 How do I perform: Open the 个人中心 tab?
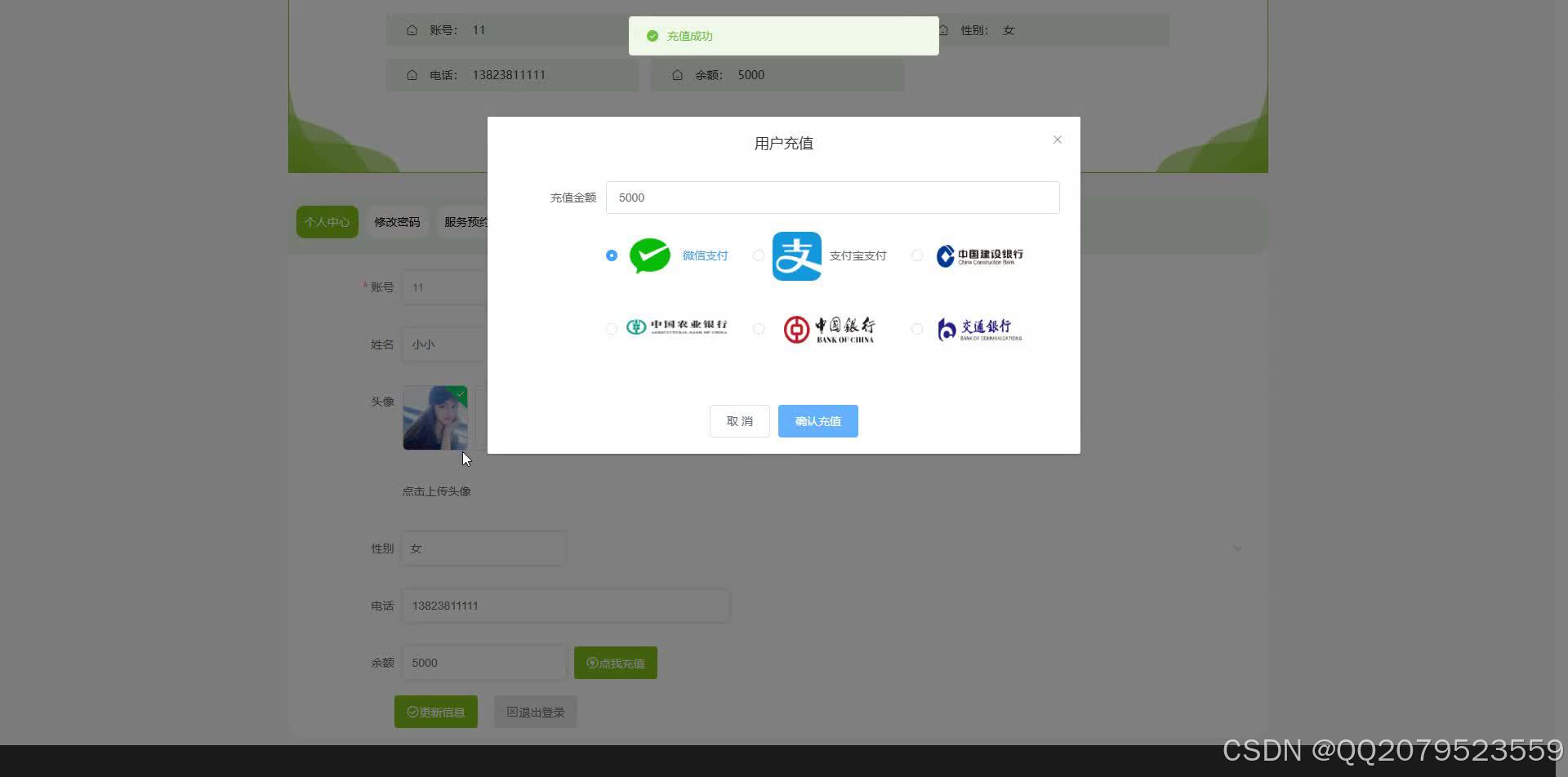327,222
